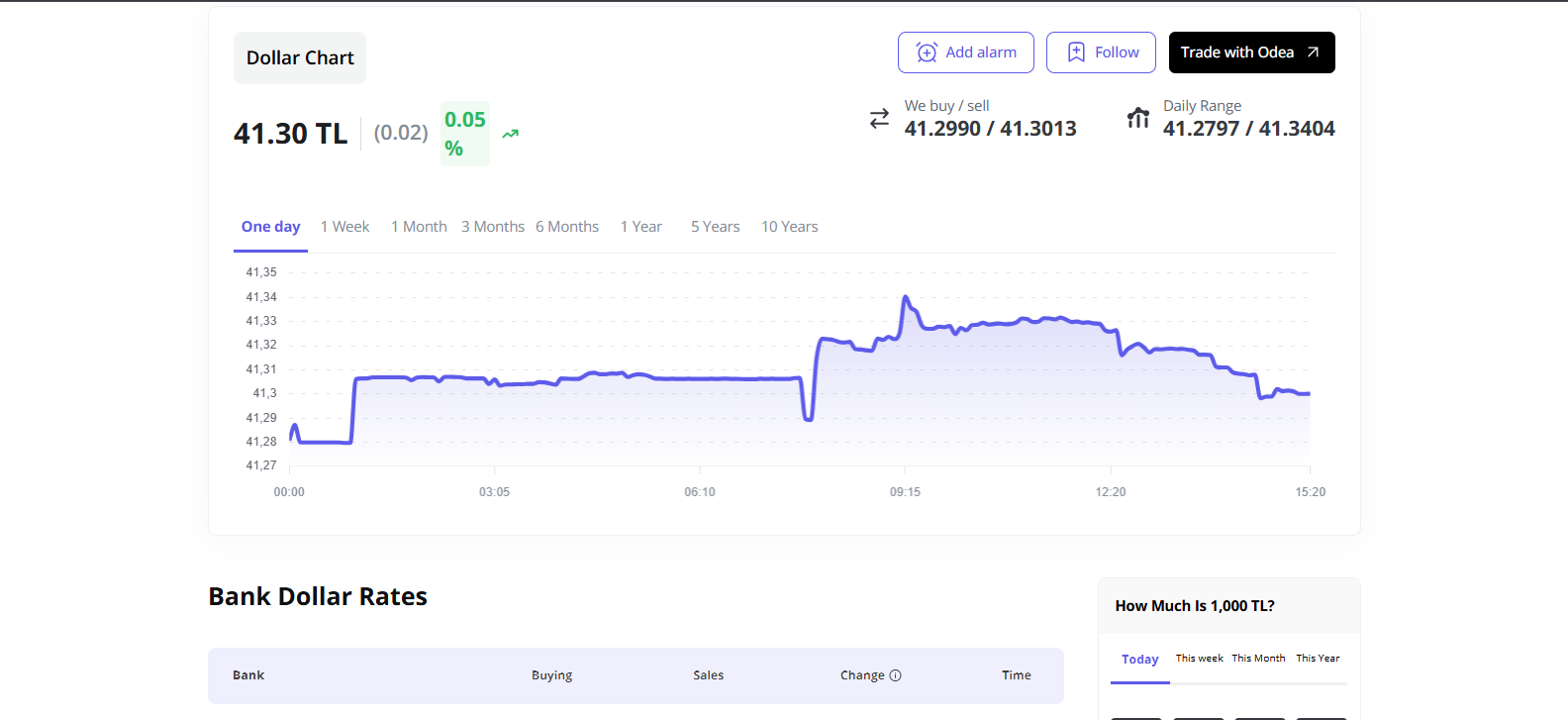Open the 5 Years chart range
Image resolution: width=1568 pixels, height=720 pixels.
715,227
